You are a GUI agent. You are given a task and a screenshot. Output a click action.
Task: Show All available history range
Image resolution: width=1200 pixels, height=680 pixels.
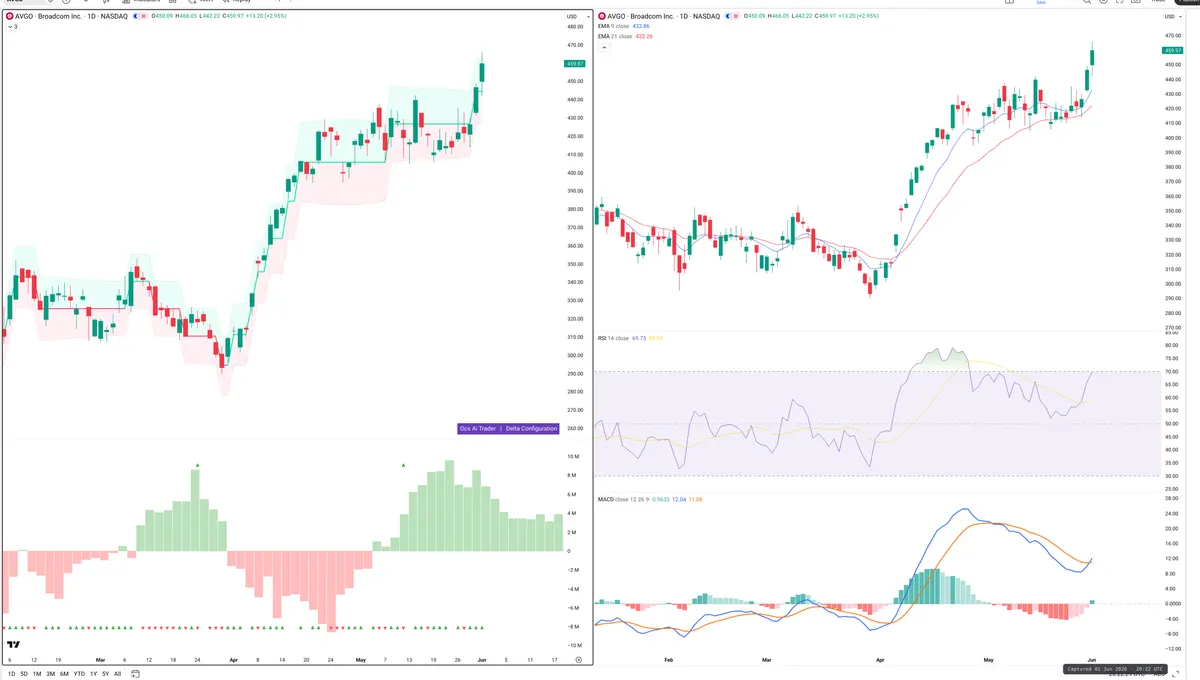(117, 674)
